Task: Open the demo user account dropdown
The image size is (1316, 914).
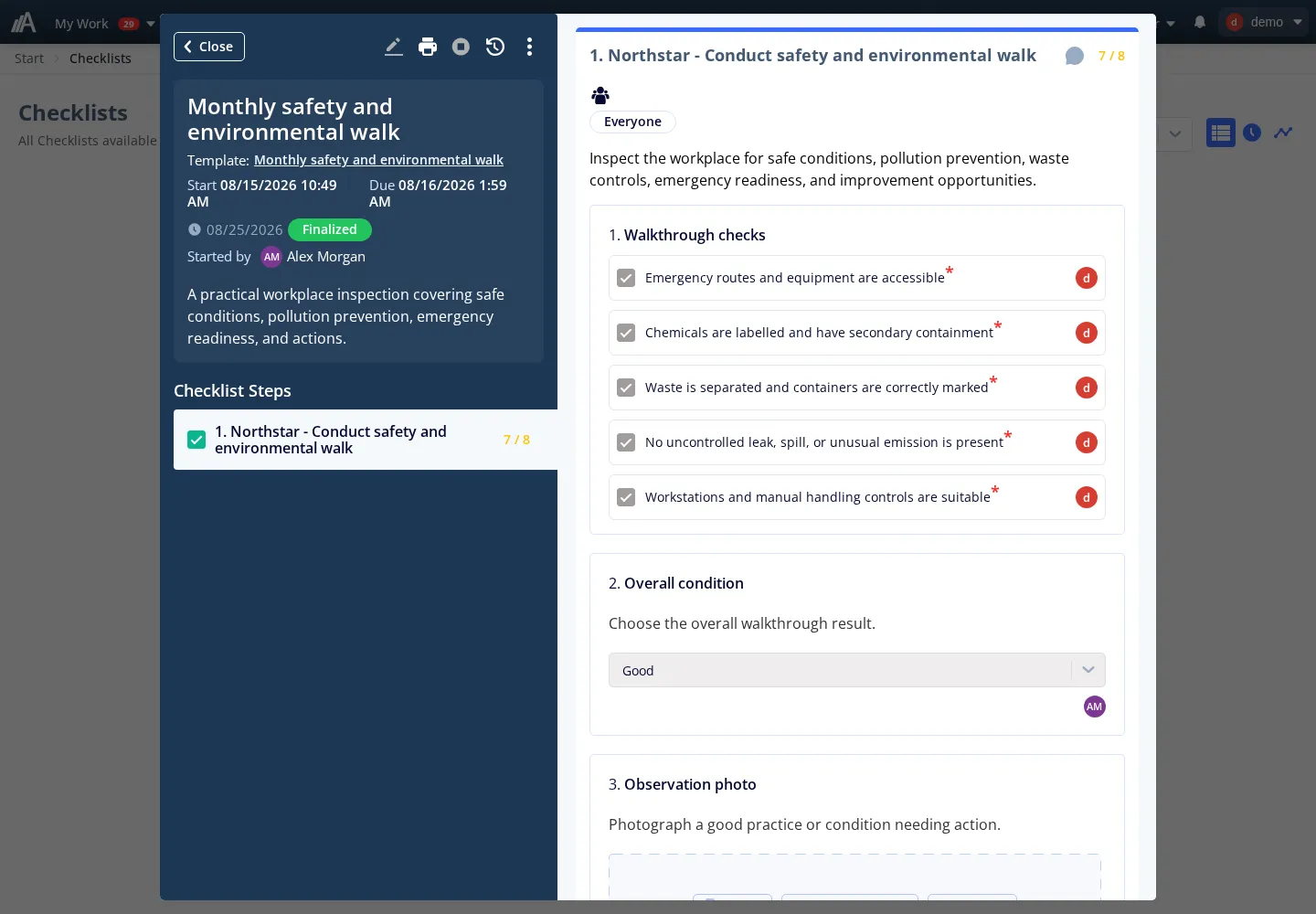Action: coord(1266,22)
